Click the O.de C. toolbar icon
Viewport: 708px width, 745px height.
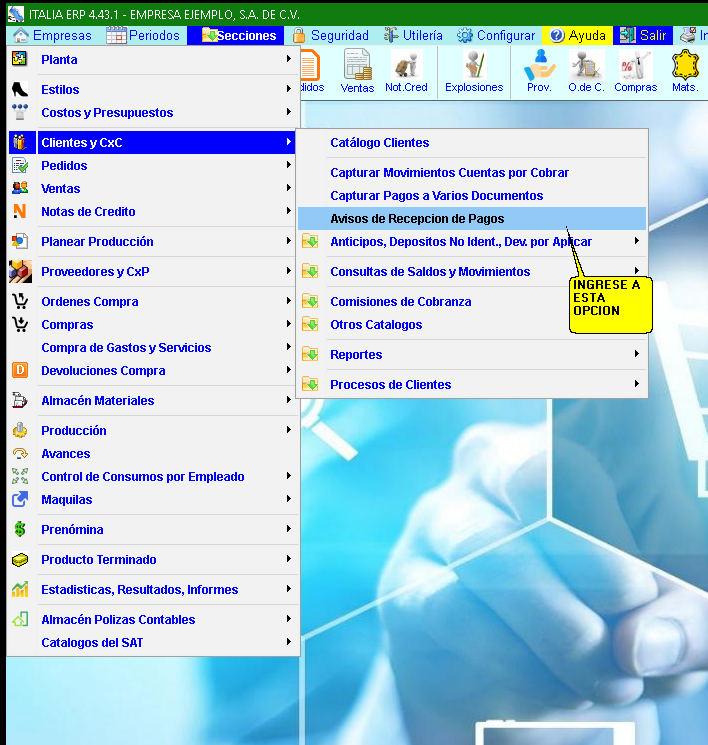tap(586, 71)
